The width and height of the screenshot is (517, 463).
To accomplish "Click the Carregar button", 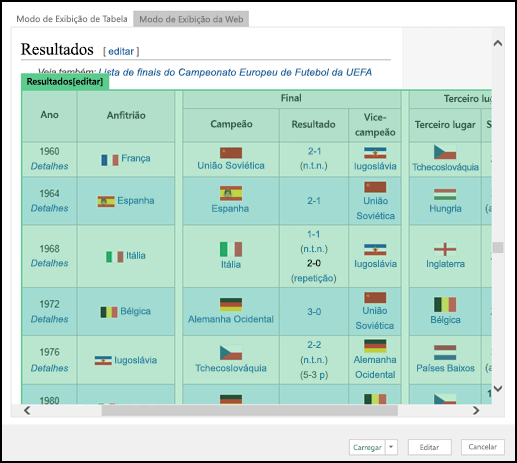I will pyautogui.click(x=367, y=447).
